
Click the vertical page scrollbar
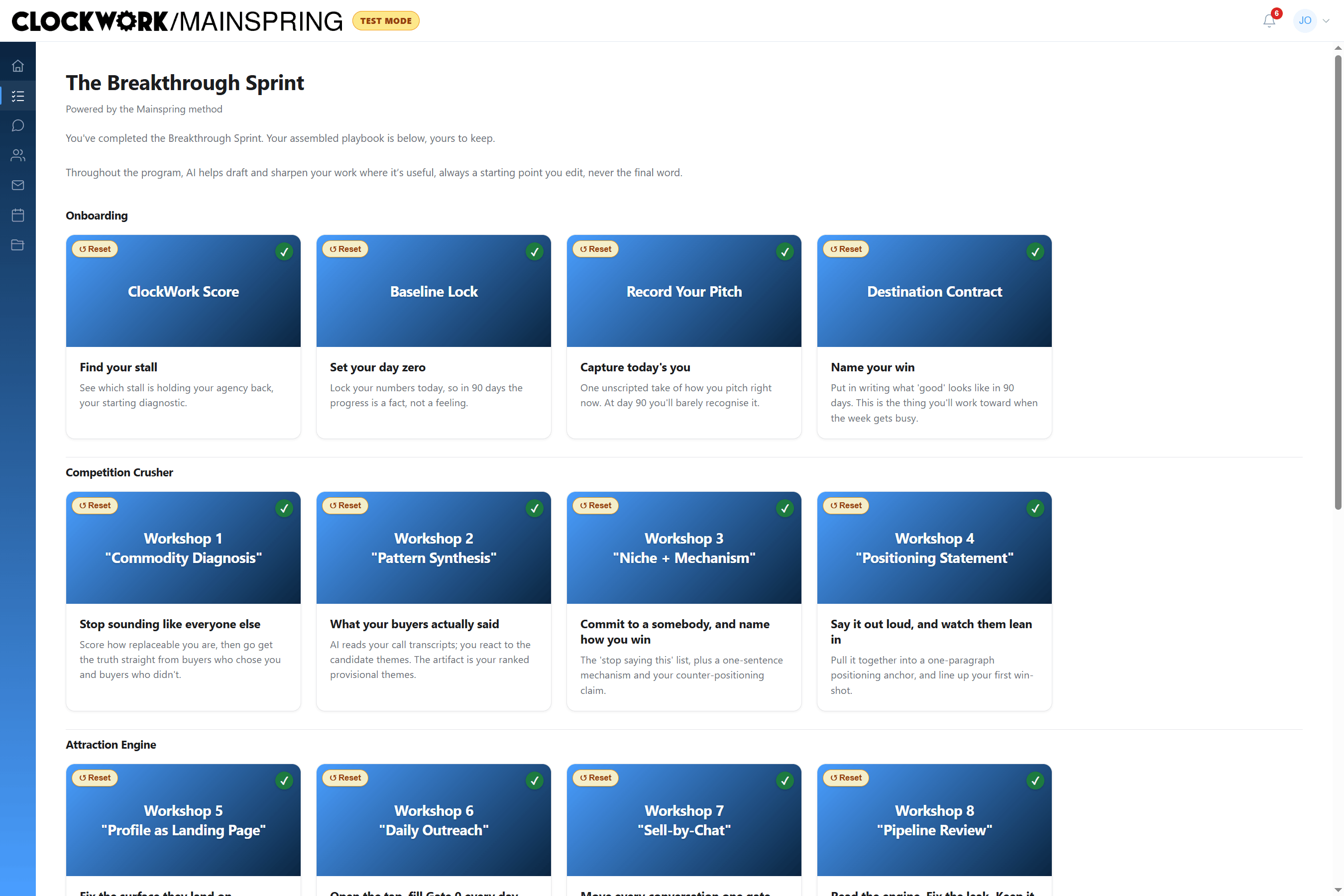click(1338, 282)
